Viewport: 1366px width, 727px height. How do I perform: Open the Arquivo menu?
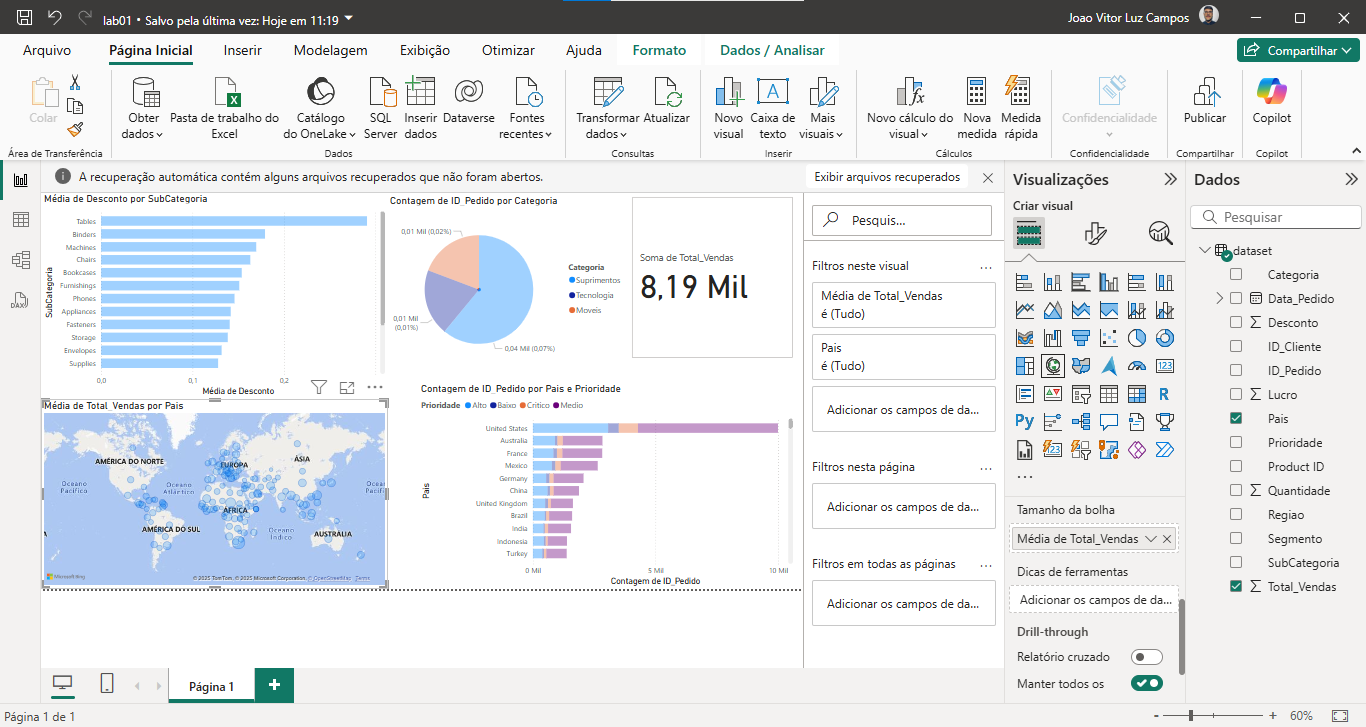(47, 50)
